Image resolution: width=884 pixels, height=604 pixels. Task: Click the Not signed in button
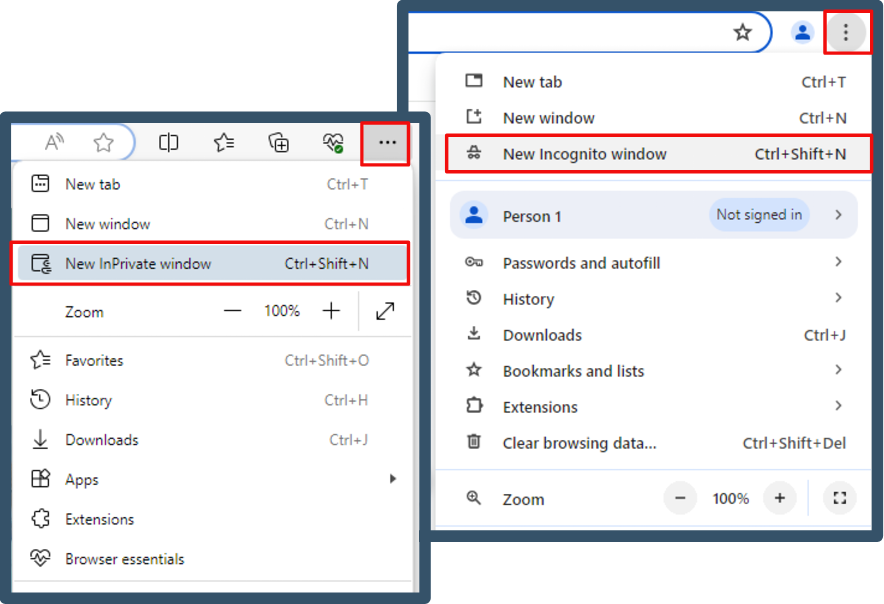coord(759,215)
